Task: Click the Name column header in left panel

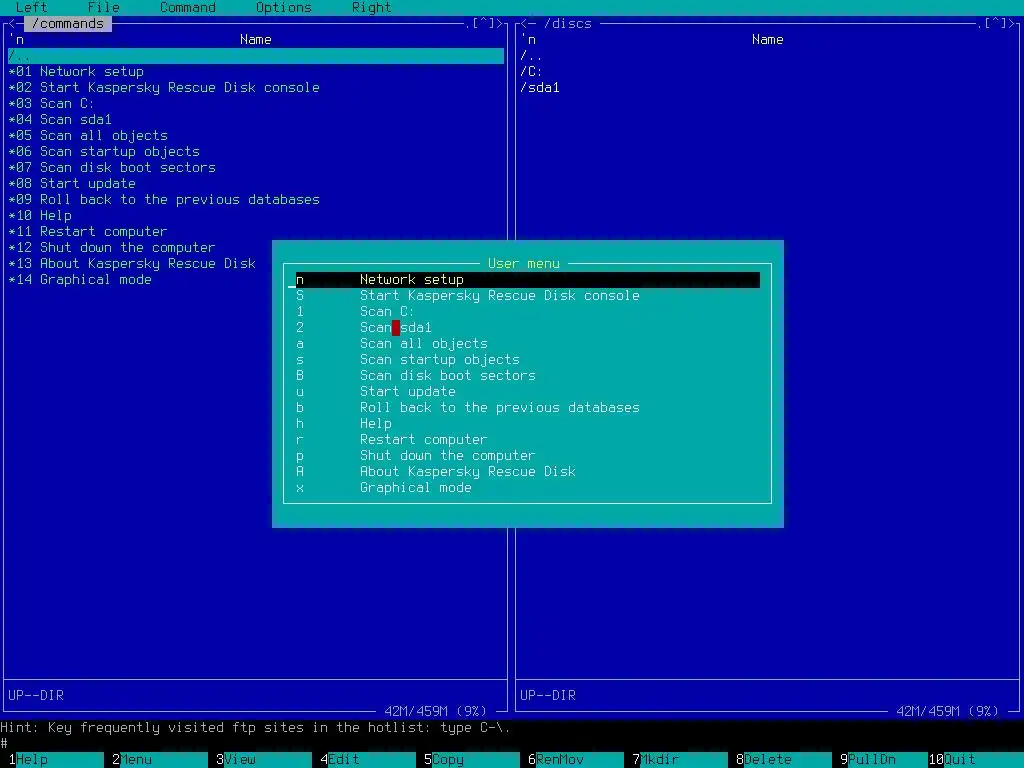Action: point(255,40)
